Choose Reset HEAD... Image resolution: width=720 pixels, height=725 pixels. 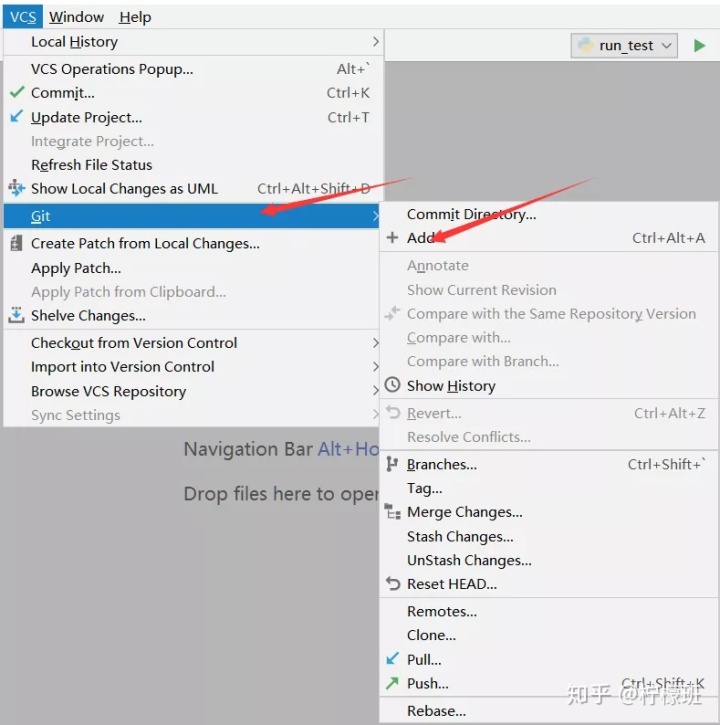coord(549,584)
